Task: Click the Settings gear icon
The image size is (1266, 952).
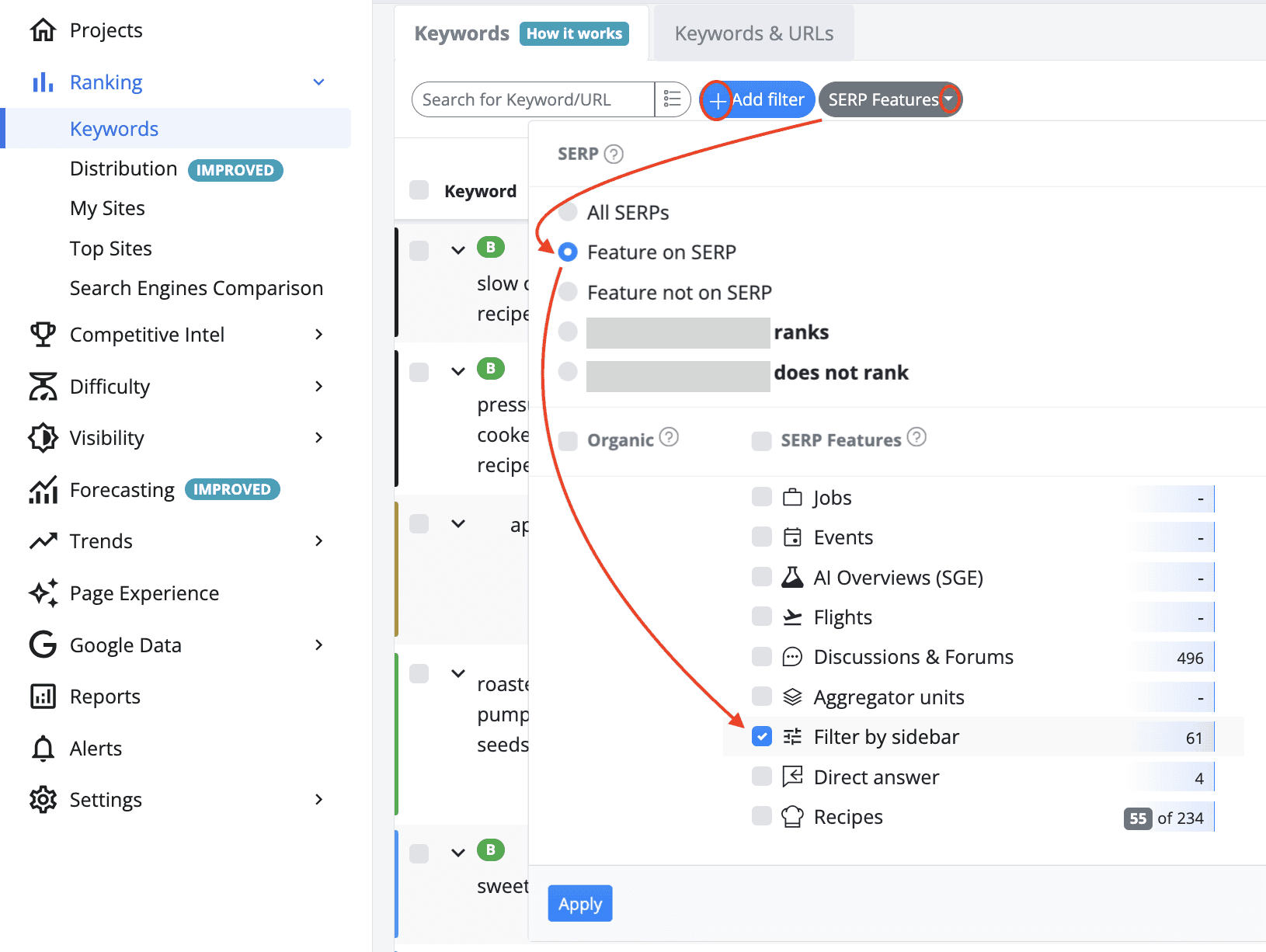Action: pos(43,800)
